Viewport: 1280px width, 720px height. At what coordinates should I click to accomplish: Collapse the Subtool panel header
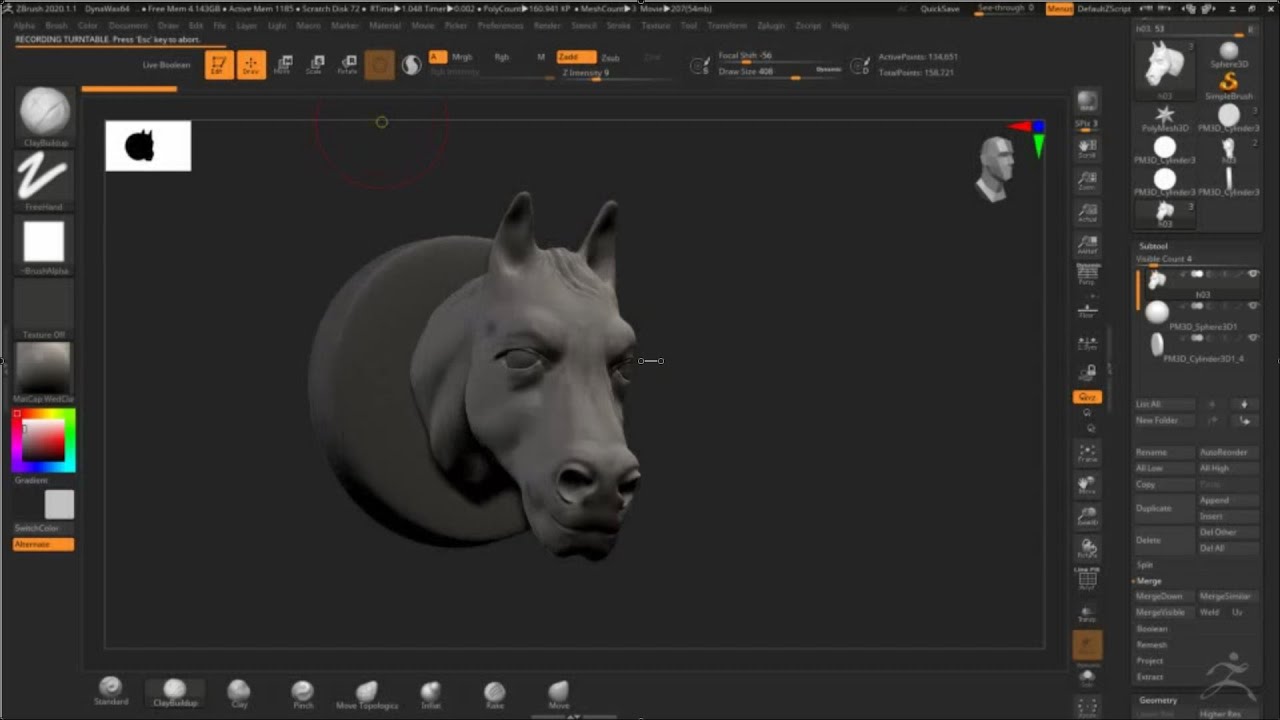click(1153, 246)
